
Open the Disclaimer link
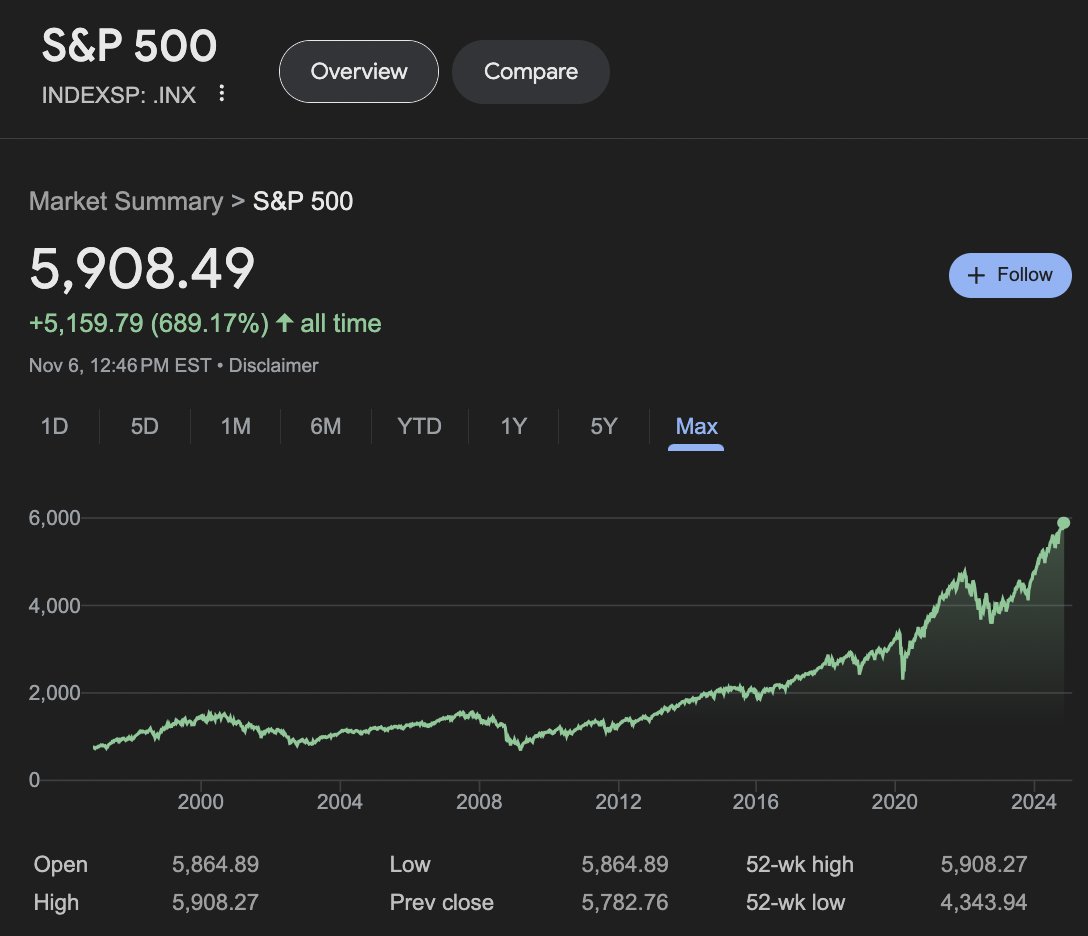click(x=273, y=366)
